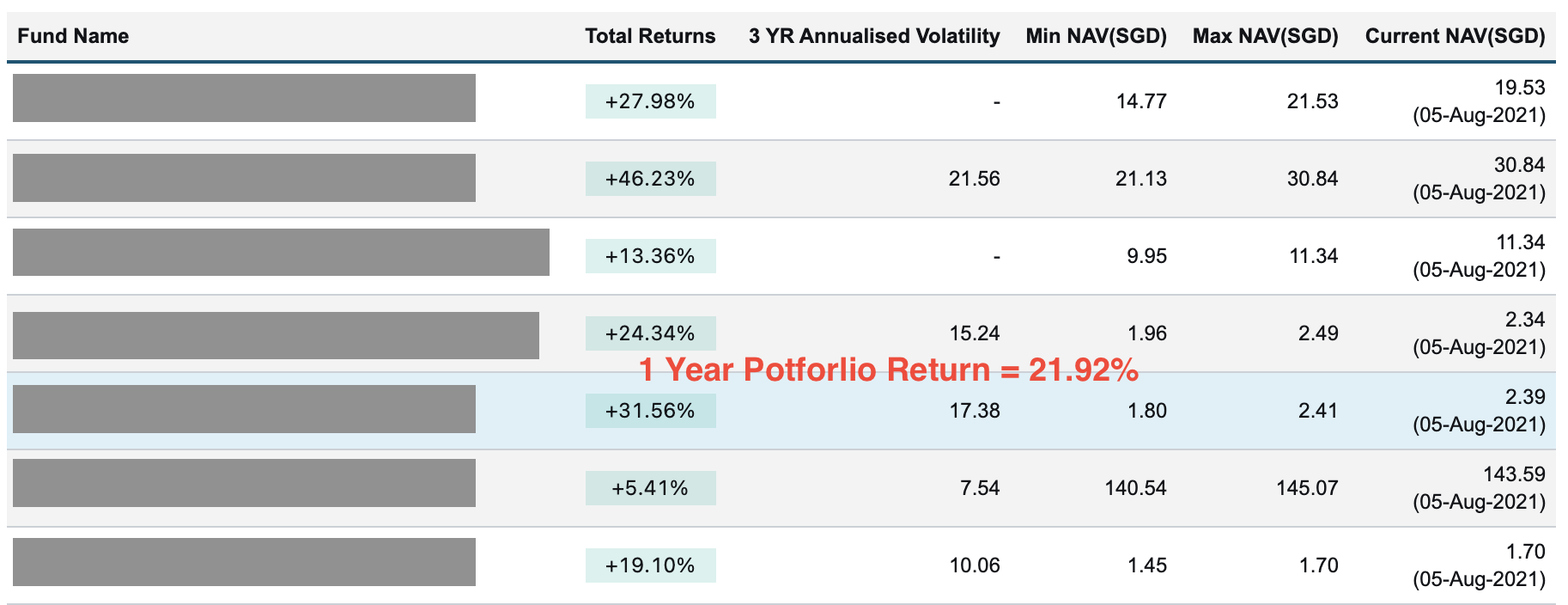
Task: Click the 145.07 max NAV cell
Action: tap(1306, 488)
